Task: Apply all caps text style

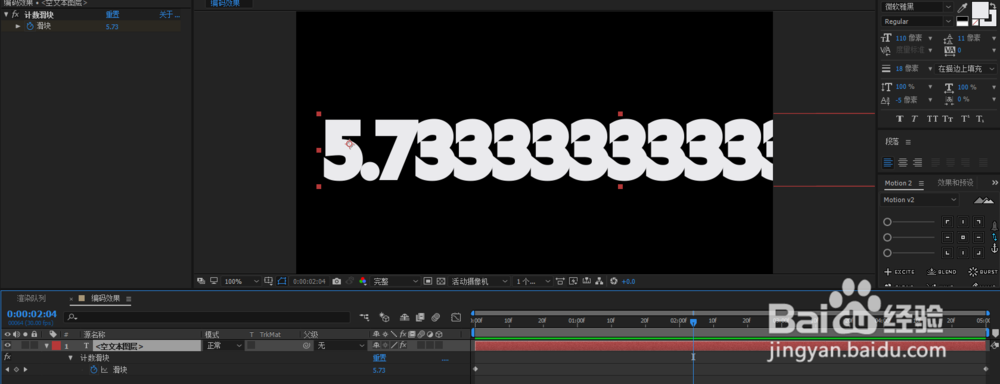Action: tap(932, 119)
